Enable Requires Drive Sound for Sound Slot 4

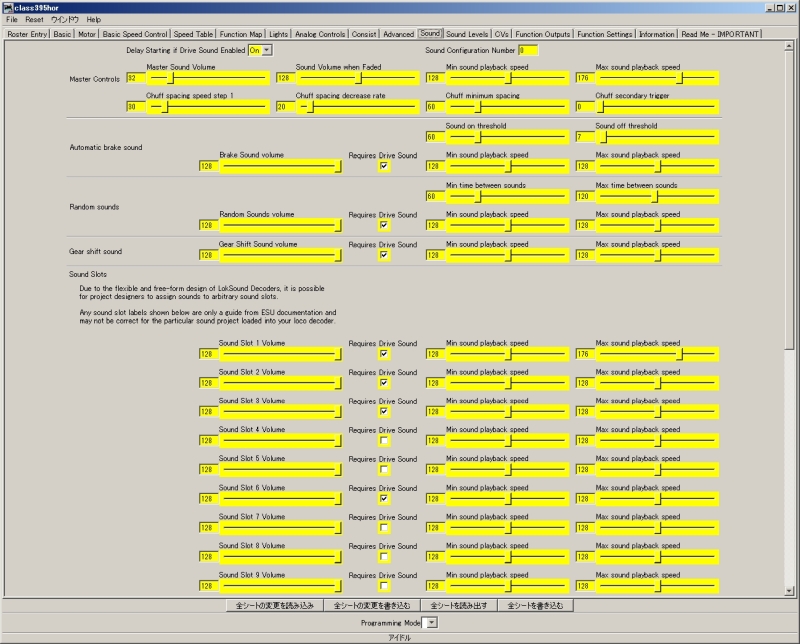(x=384, y=440)
